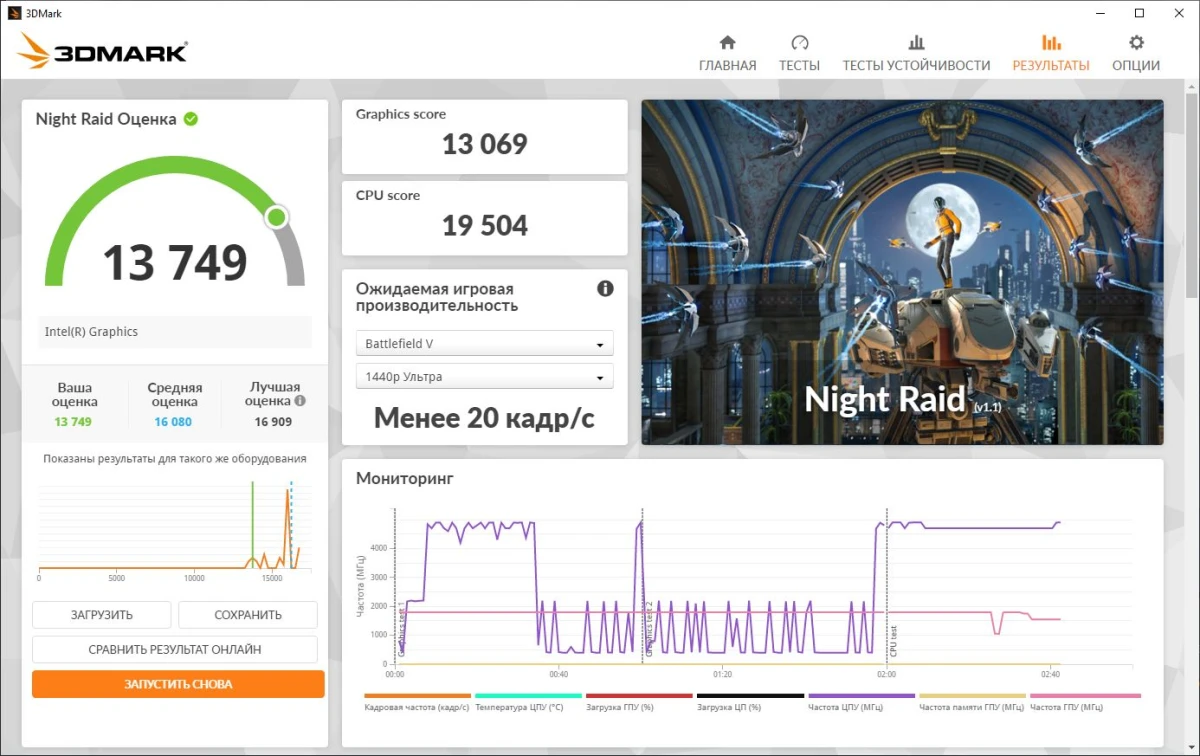This screenshot has height=756, width=1200.
Task: Open Тесты устойчивости bar chart icon
Action: point(916,42)
